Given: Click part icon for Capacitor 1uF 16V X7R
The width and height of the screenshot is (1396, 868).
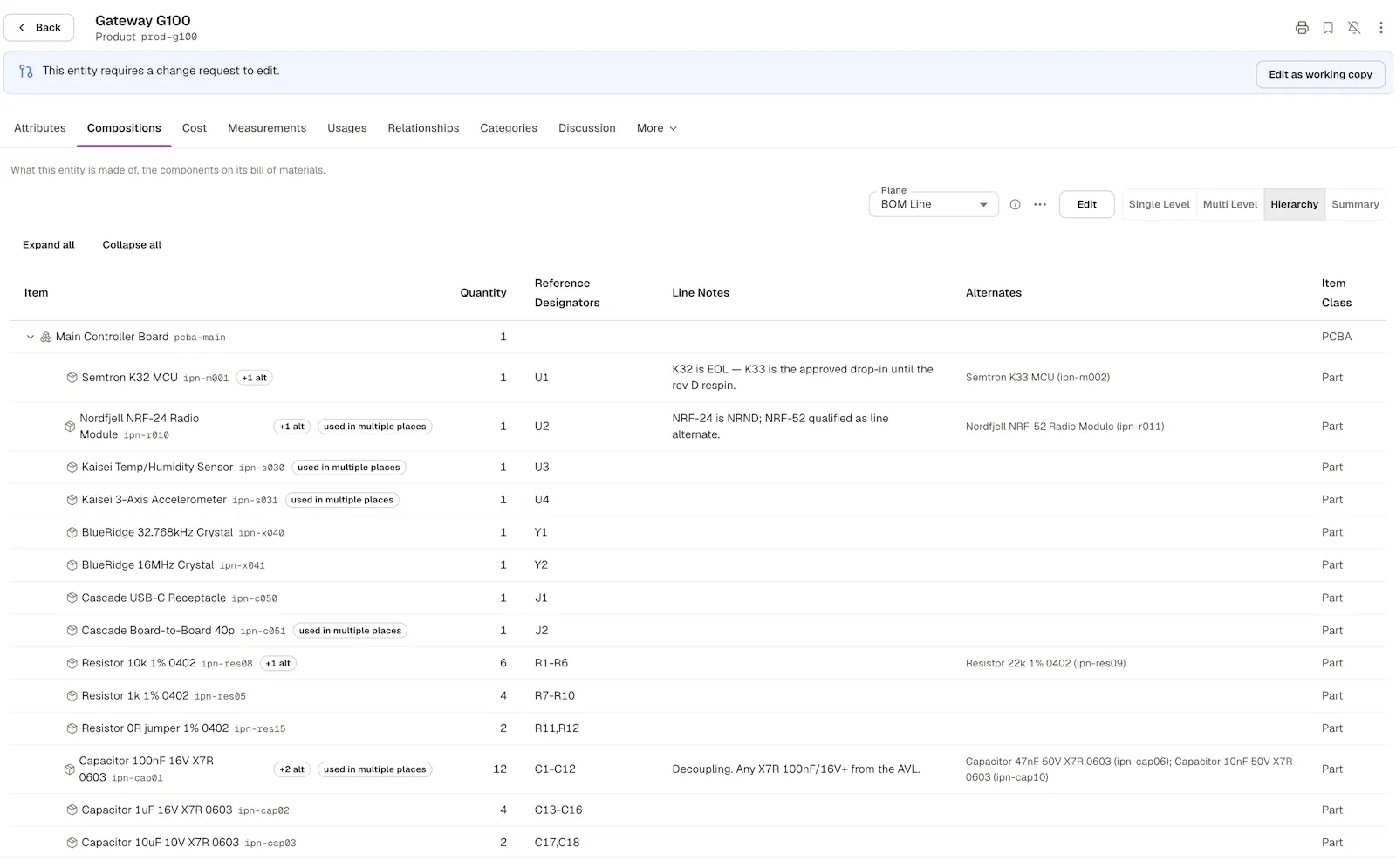Looking at the screenshot, I should (x=72, y=810).
